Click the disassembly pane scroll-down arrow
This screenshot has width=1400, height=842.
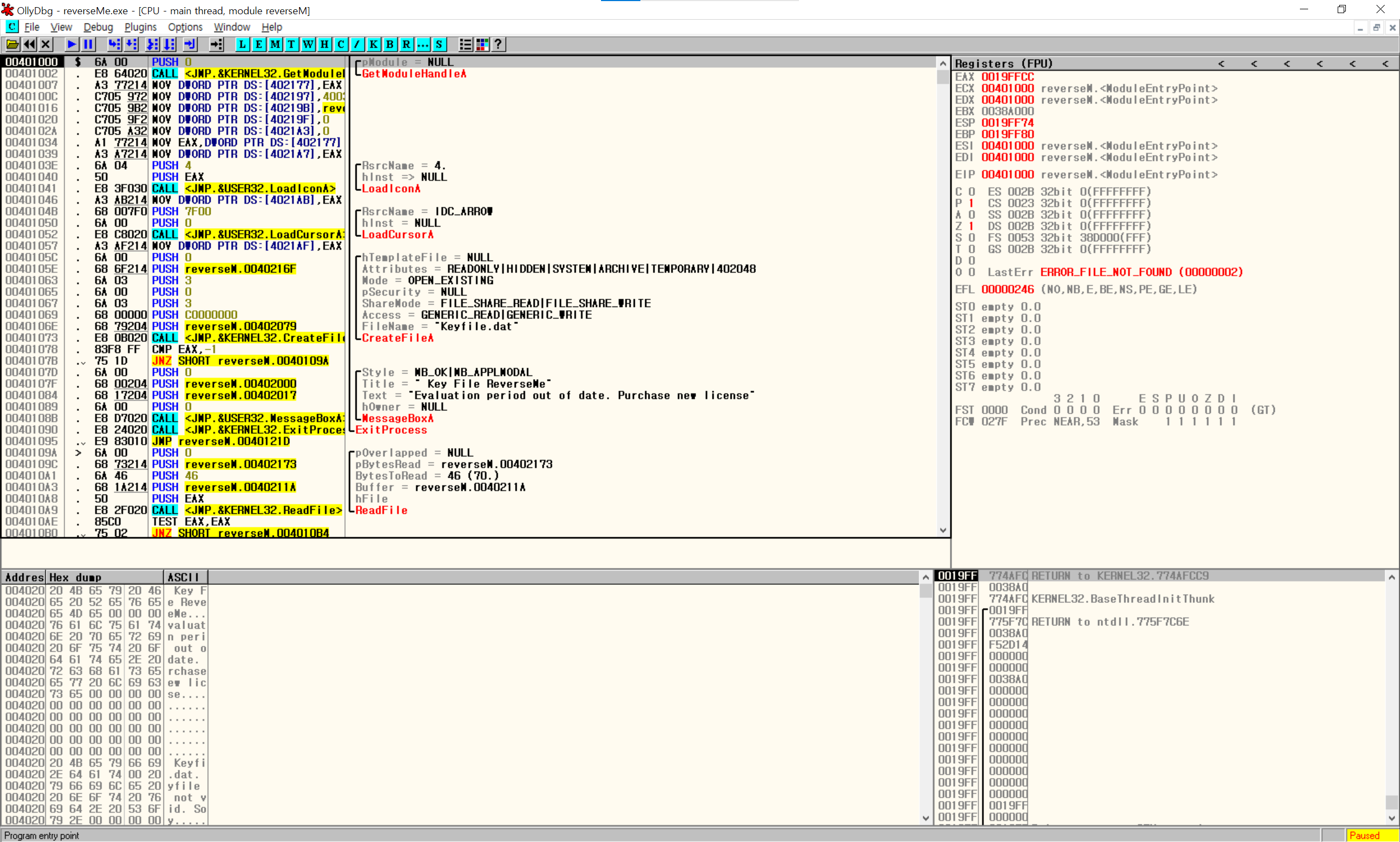tap(942, 531)
